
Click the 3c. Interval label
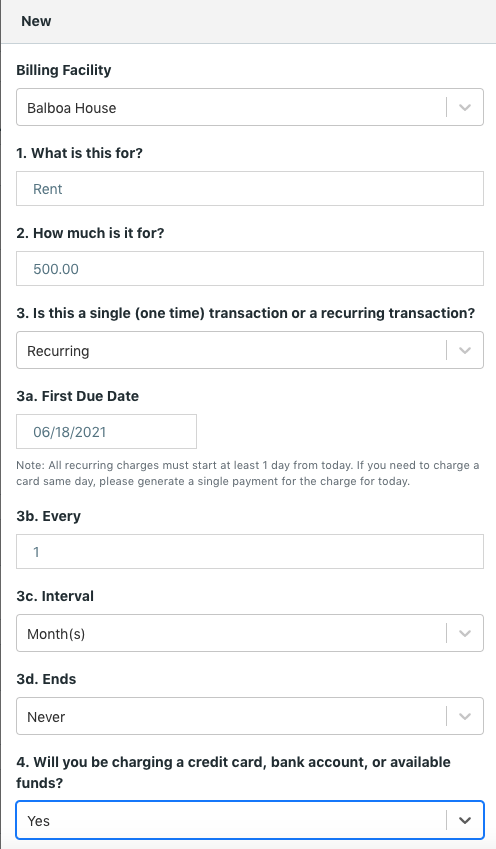pos(55,596)
